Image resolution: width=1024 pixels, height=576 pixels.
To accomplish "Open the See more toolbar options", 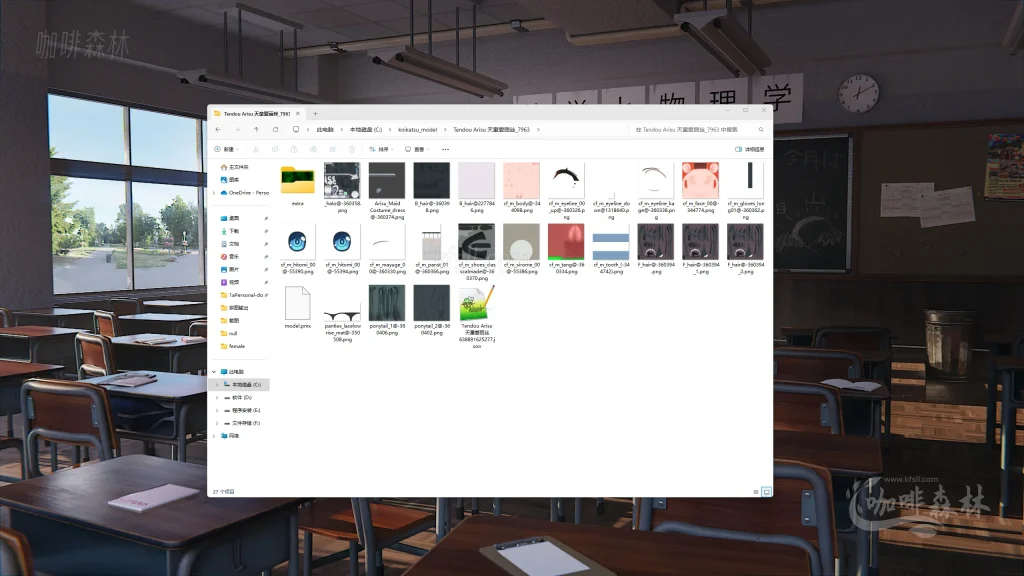I will [x=446, y=149].
